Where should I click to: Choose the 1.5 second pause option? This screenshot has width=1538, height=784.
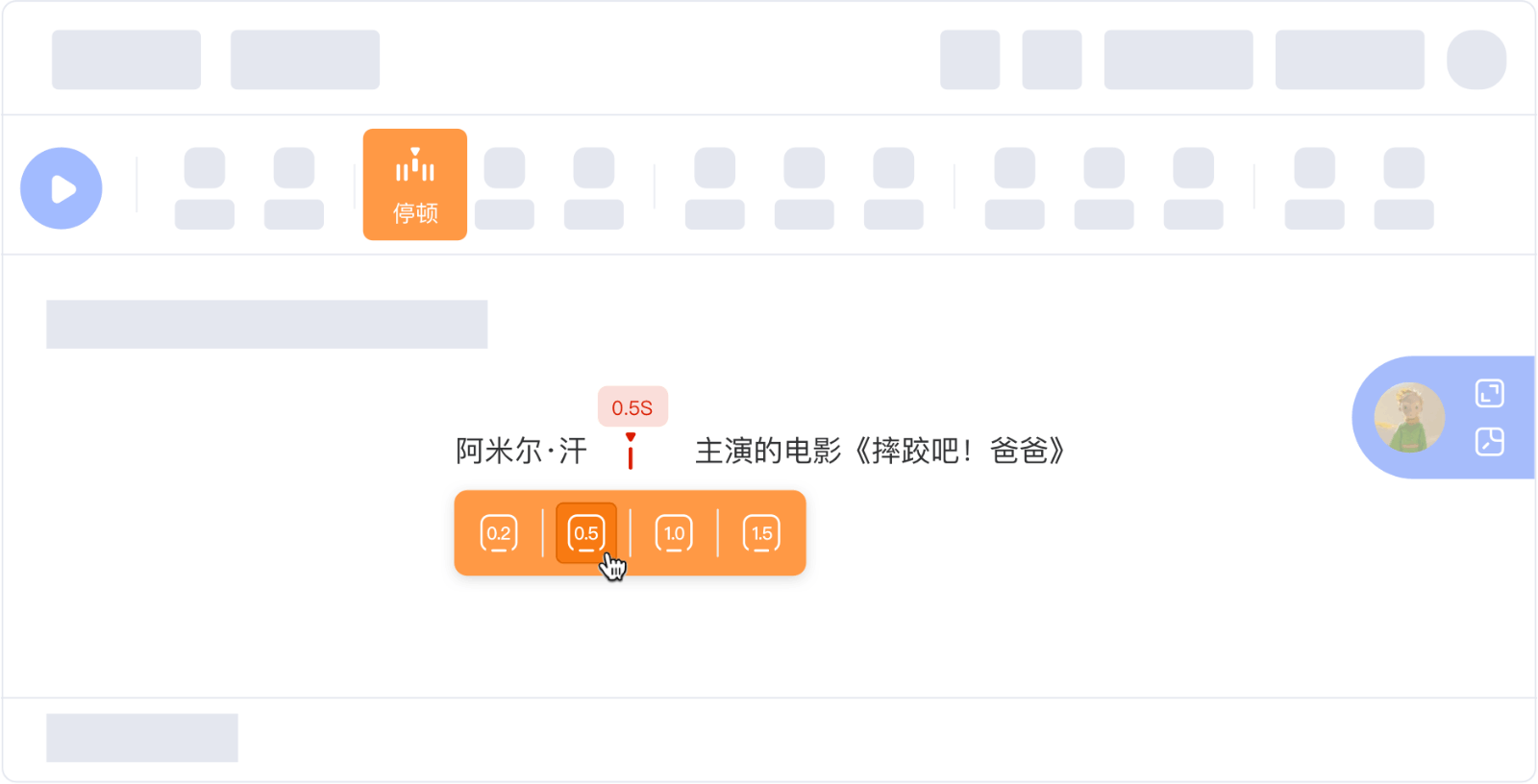click(761, 533)
